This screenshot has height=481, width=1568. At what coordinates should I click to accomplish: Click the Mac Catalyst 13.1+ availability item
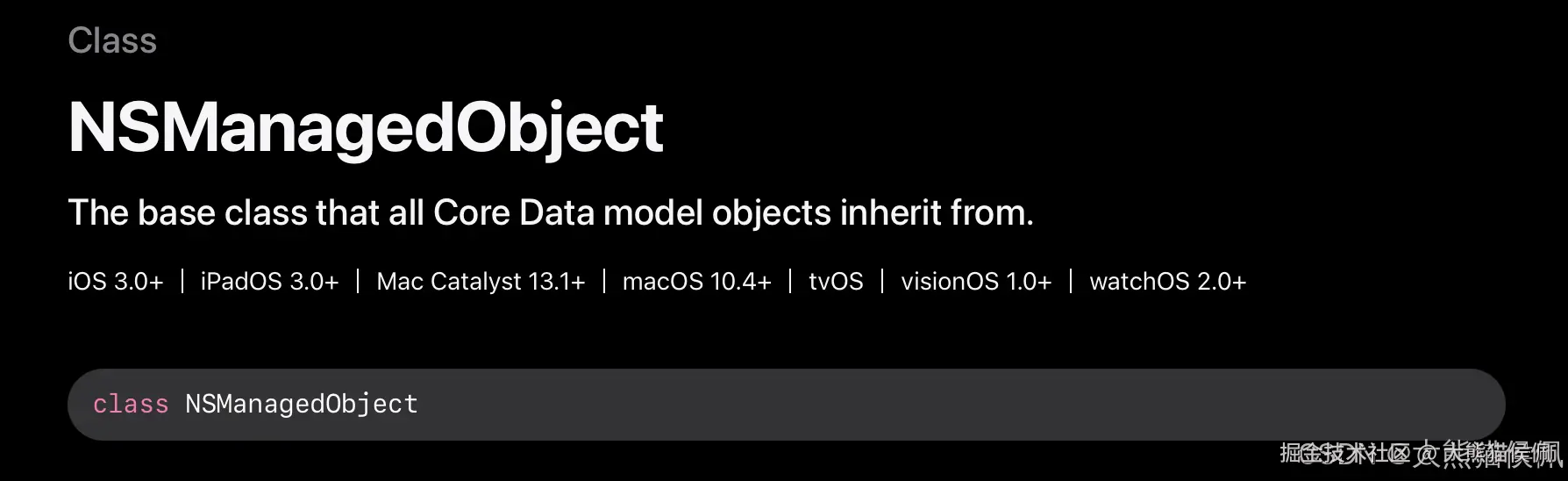(481, 282)
